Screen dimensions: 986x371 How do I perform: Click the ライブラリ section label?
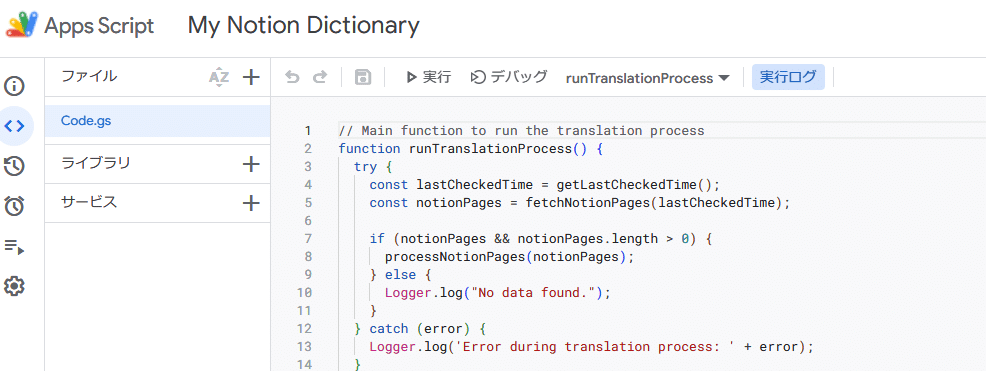pos(96,163)
